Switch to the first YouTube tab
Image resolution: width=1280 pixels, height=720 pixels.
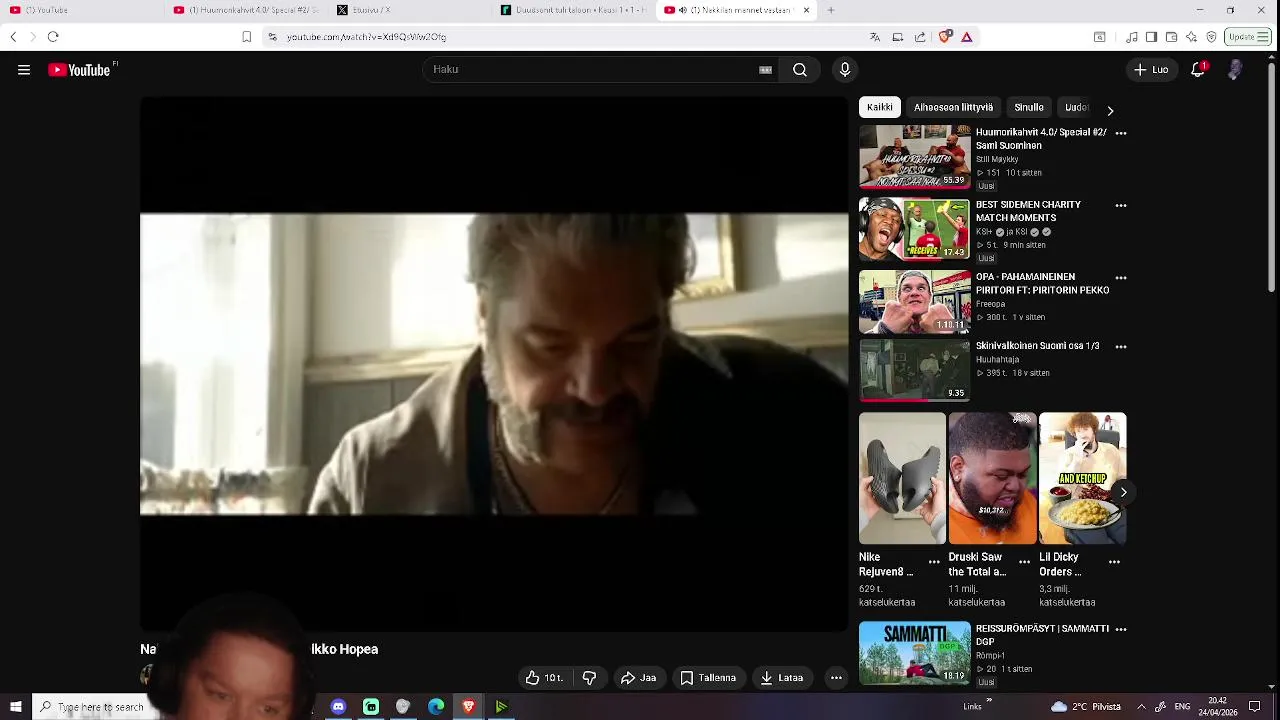[80, 10]
